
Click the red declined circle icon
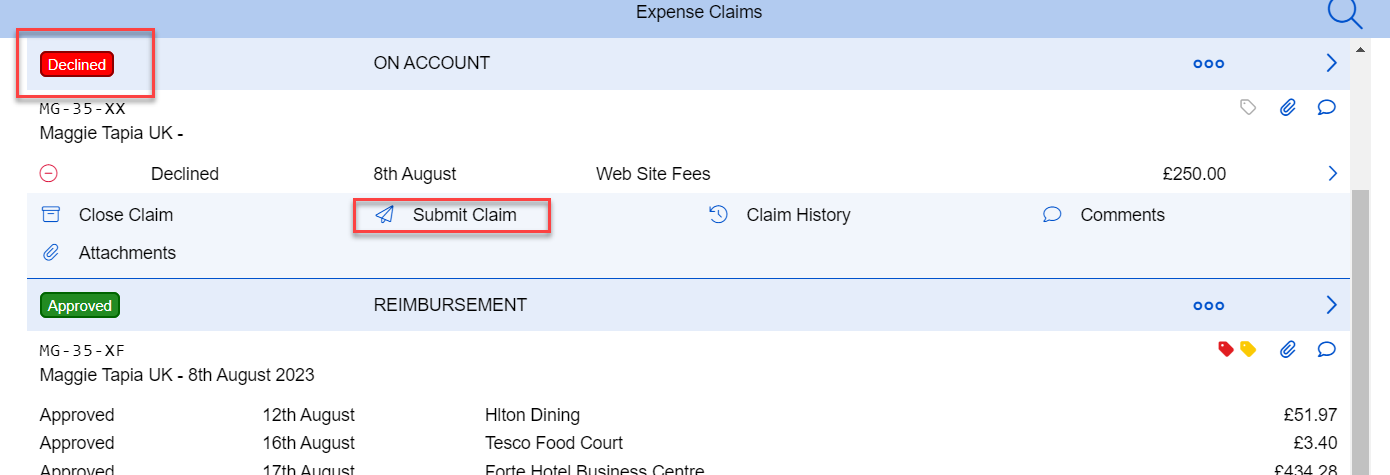(x=48, y=173)
